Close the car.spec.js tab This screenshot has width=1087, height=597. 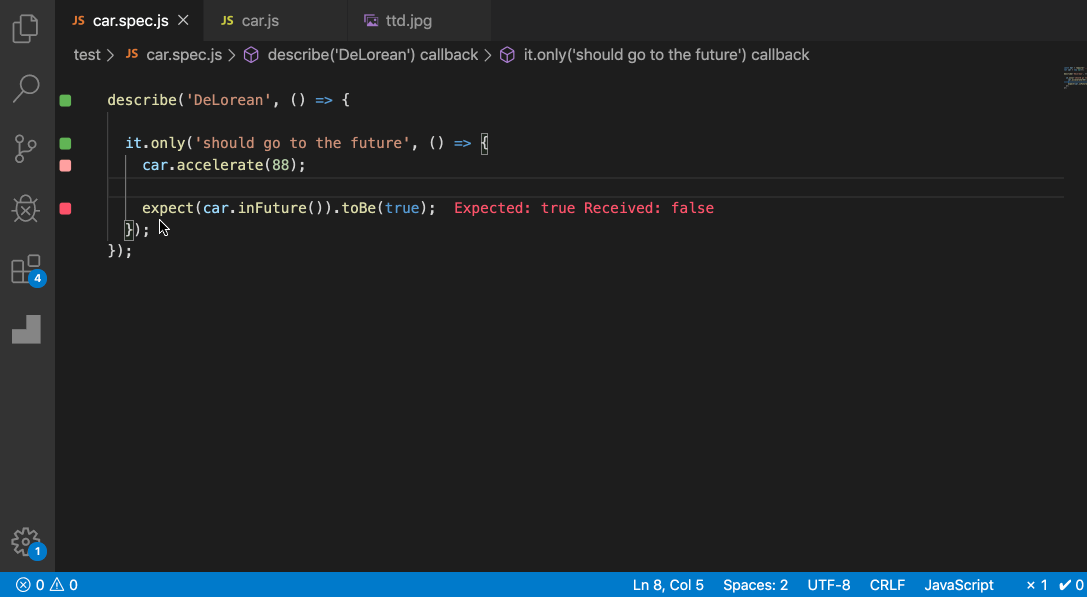tap(183, 21)
